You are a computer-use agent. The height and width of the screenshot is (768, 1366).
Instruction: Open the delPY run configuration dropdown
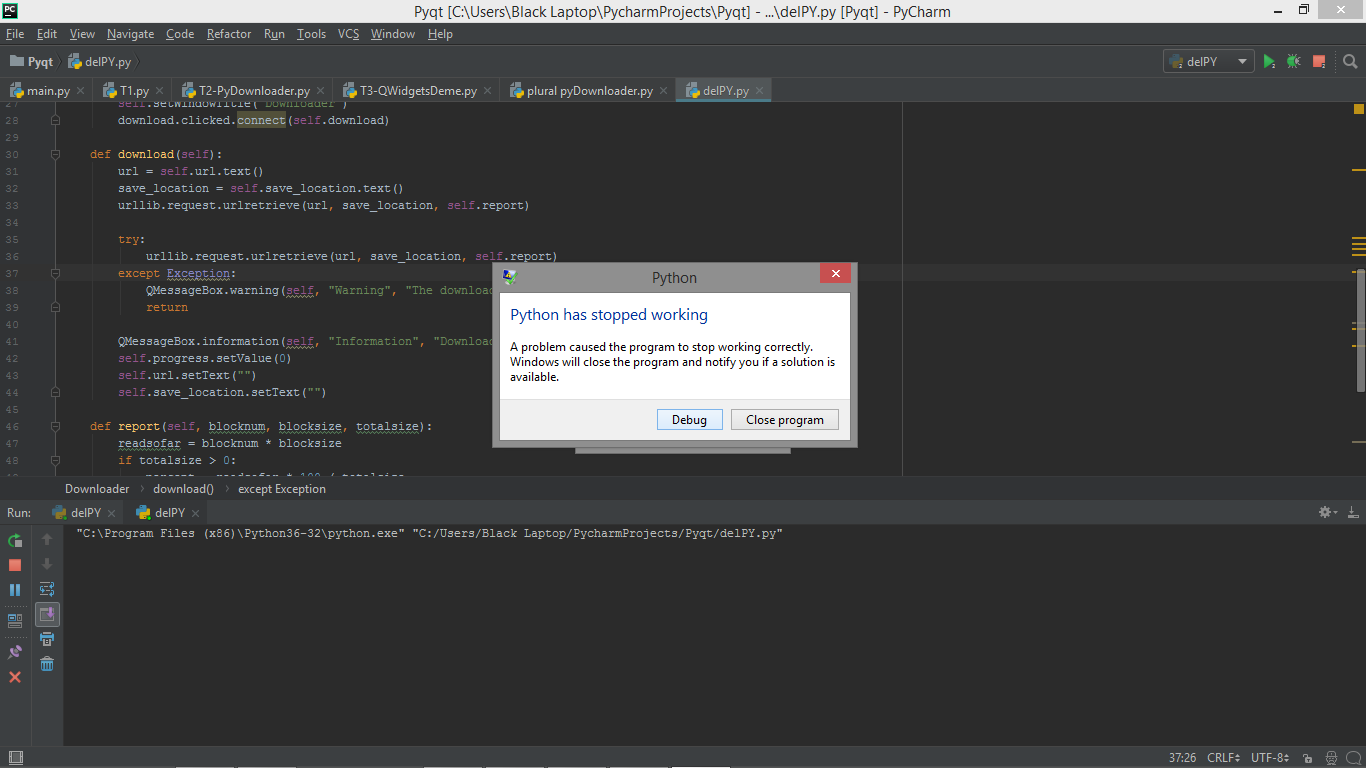(x=1209, y=62)
